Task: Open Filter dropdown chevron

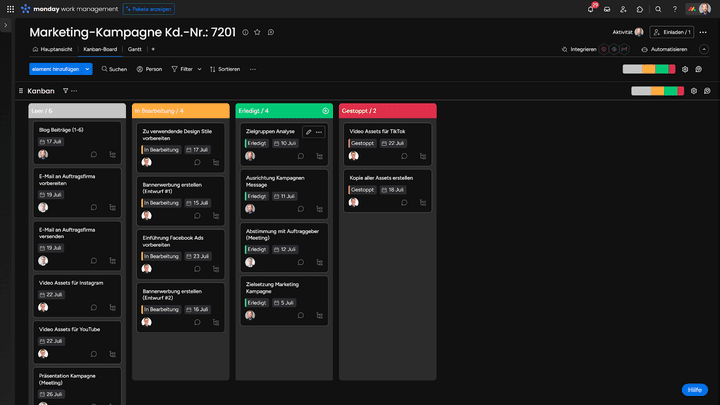Action: pyautogui.click(x=199, y=69)
